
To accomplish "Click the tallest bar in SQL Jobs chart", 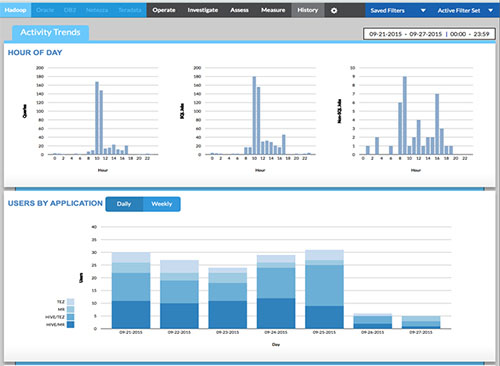I will [254, 116].
